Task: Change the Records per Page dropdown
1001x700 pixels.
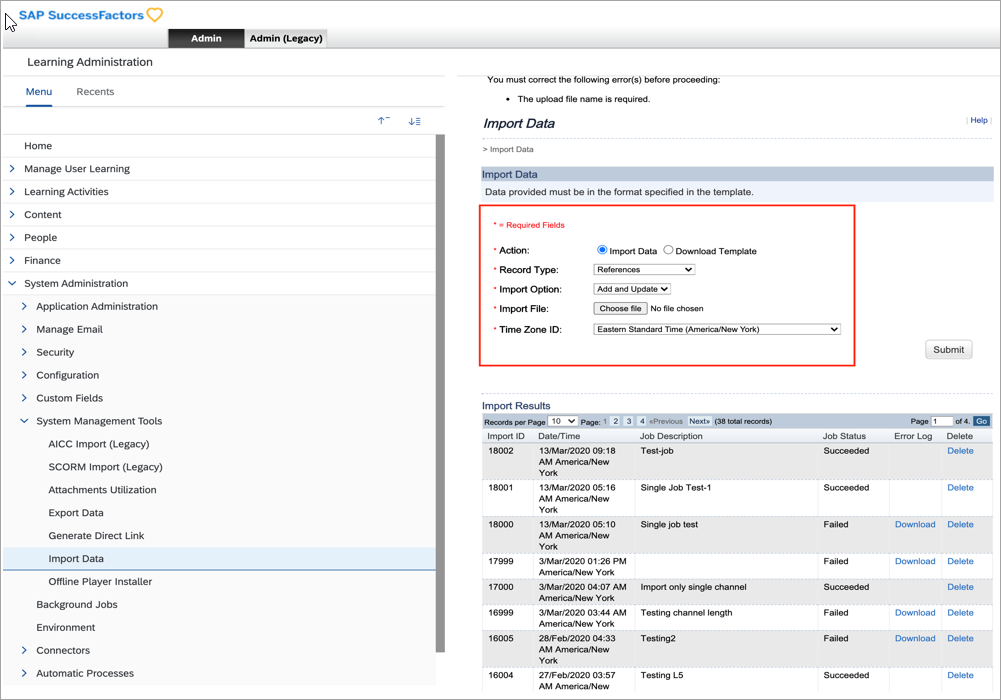Action: [x=561, y=421]
